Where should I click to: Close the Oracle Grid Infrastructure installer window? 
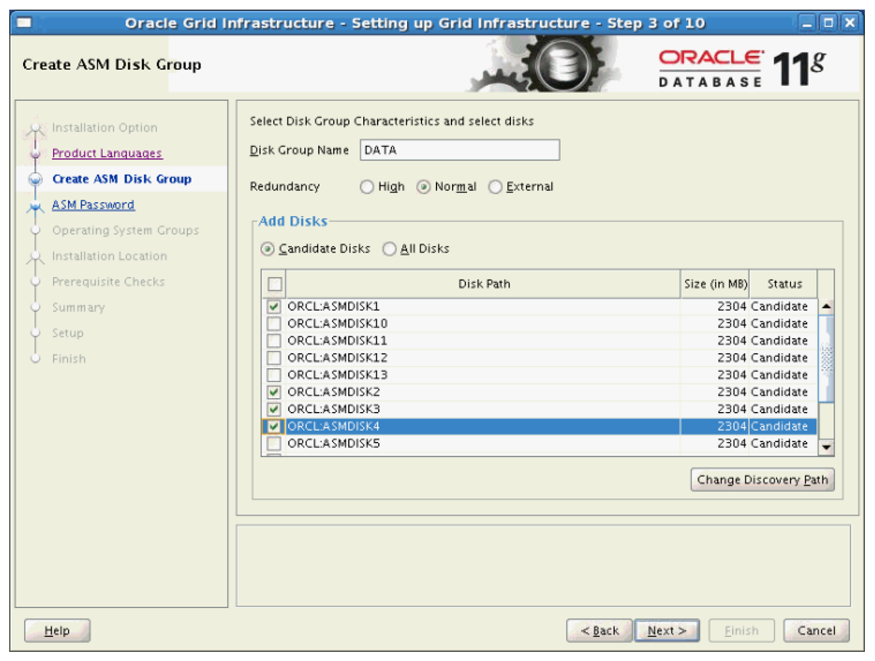pyautogui.click(x=849, y=23)
